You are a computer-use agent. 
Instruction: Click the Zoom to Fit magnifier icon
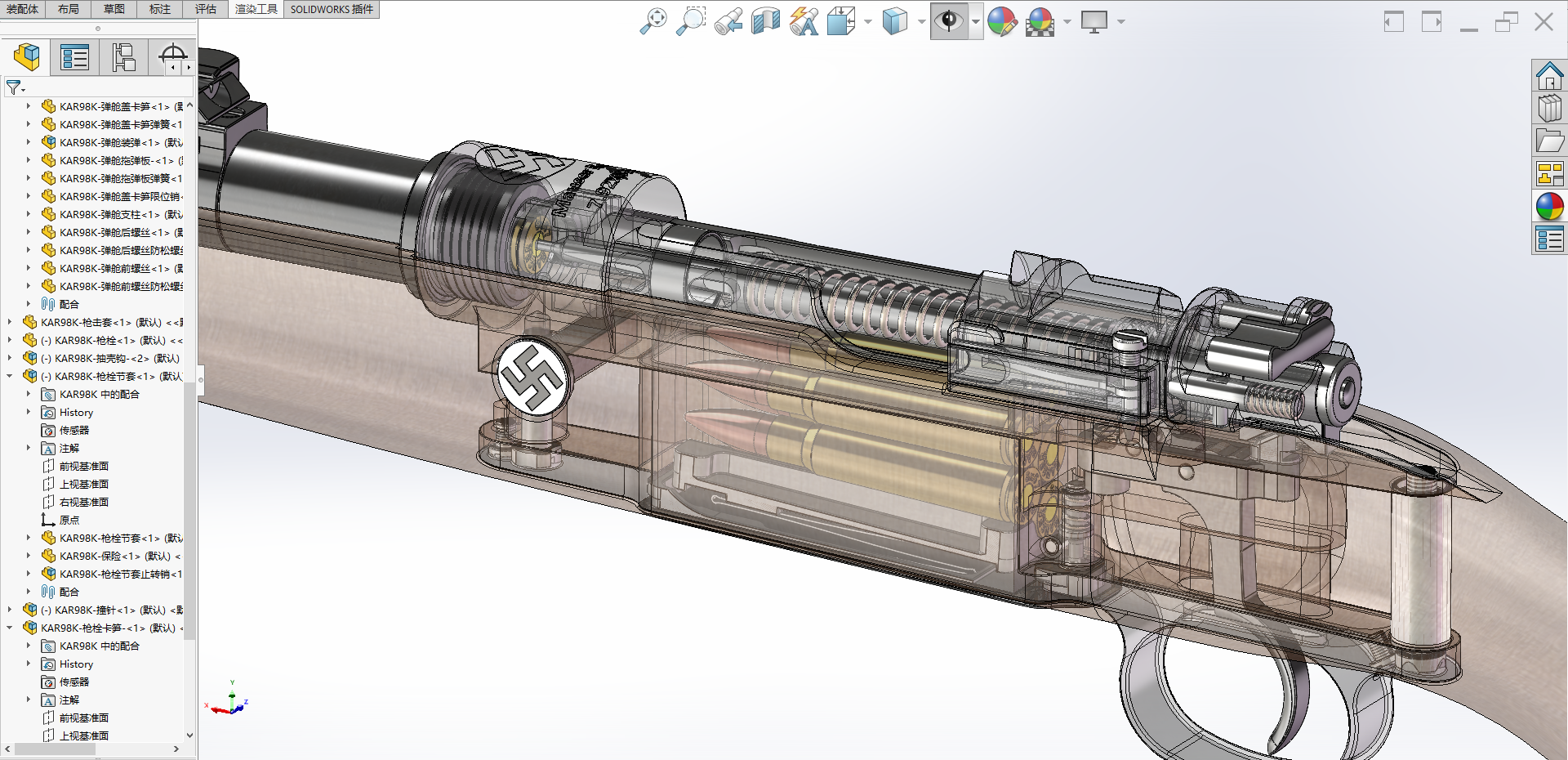[653, 21]
